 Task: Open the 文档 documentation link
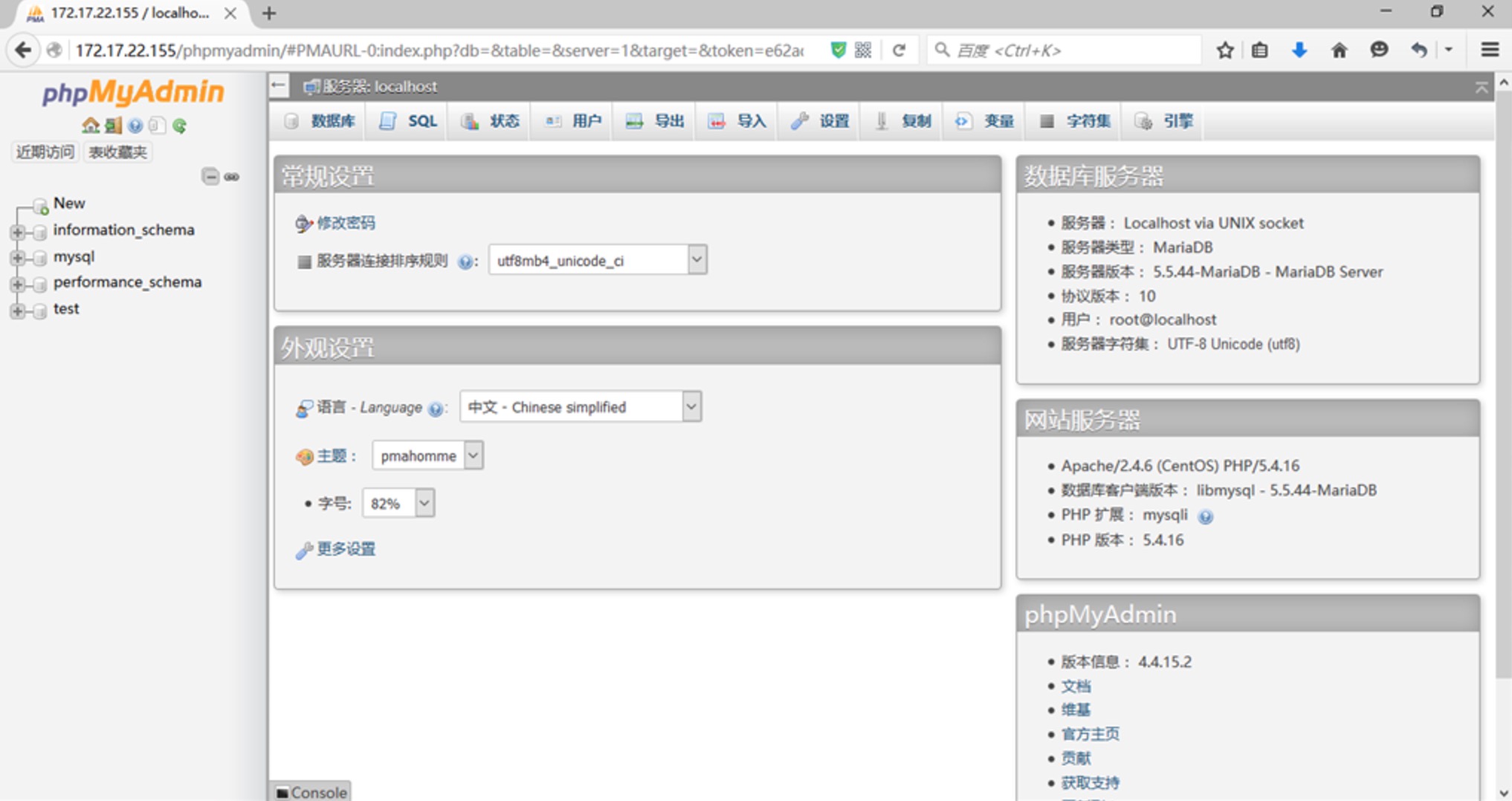[1076, 686]
